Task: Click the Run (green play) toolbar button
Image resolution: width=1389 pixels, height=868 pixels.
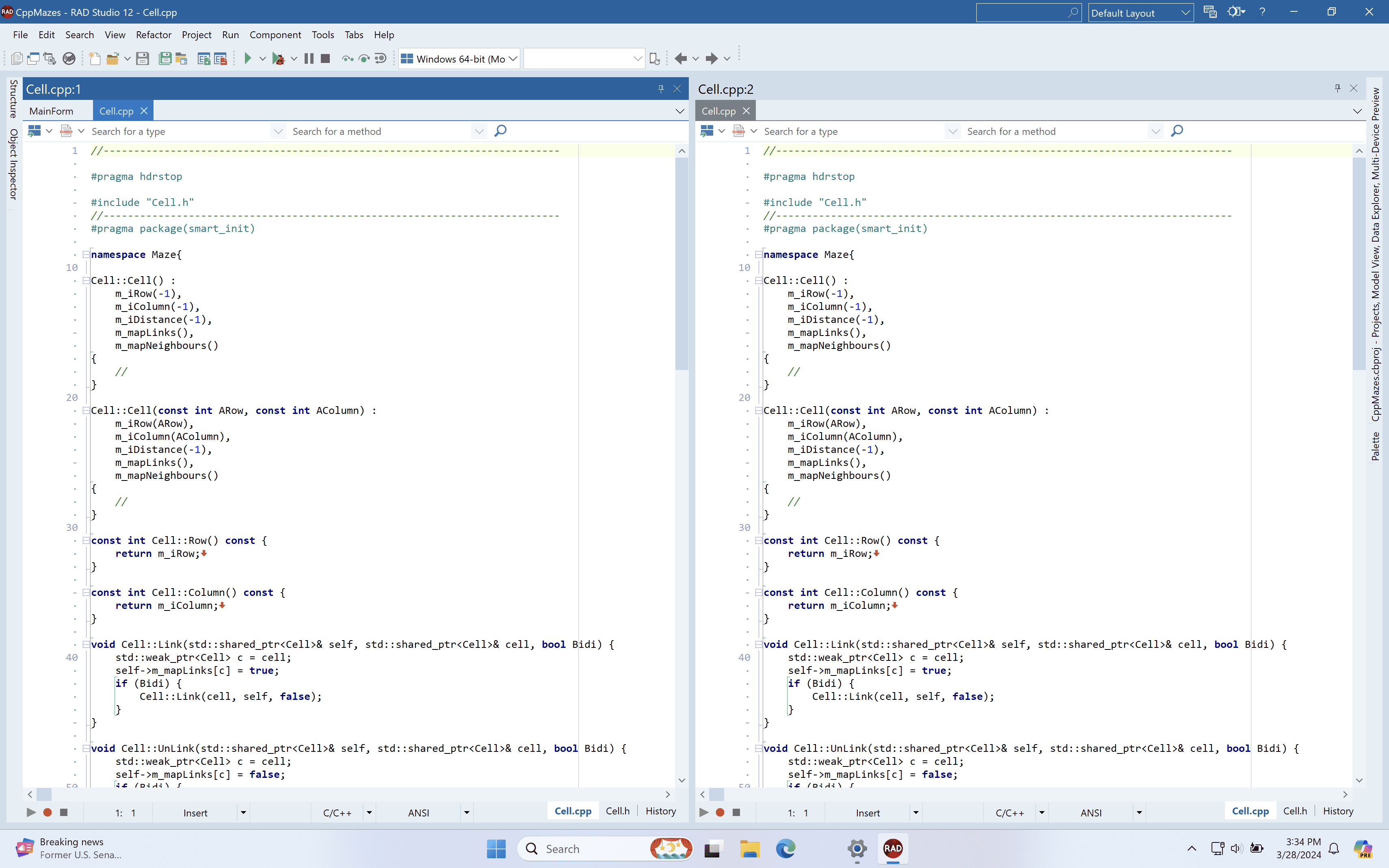Action: click(x=248, y=58)
